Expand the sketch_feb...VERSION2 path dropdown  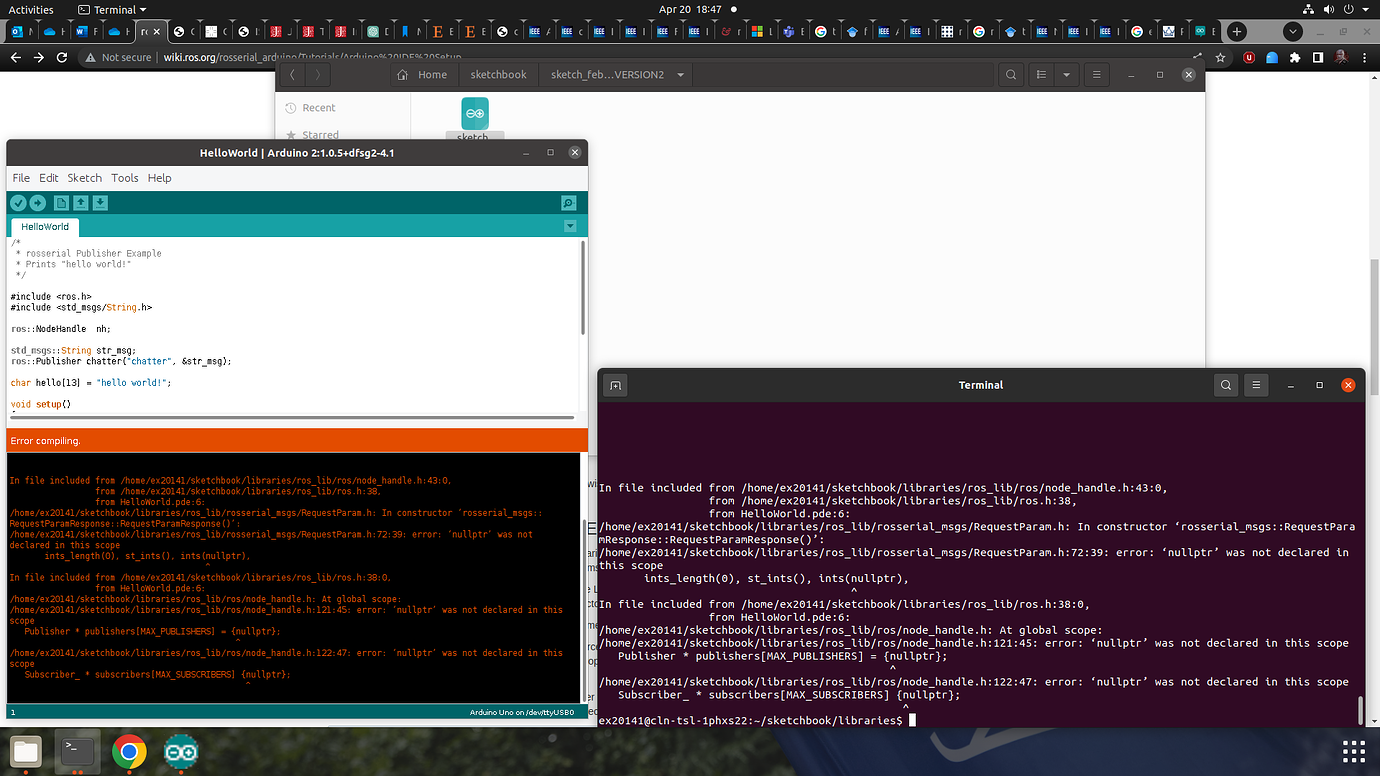[x=681, y=75]
